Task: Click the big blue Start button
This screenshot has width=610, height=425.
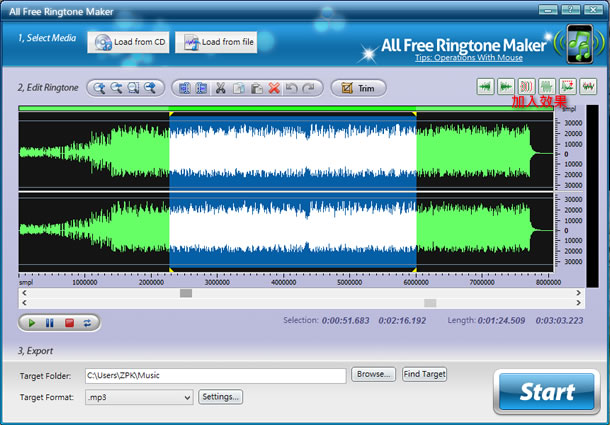Action: click(x=547, y=392)
